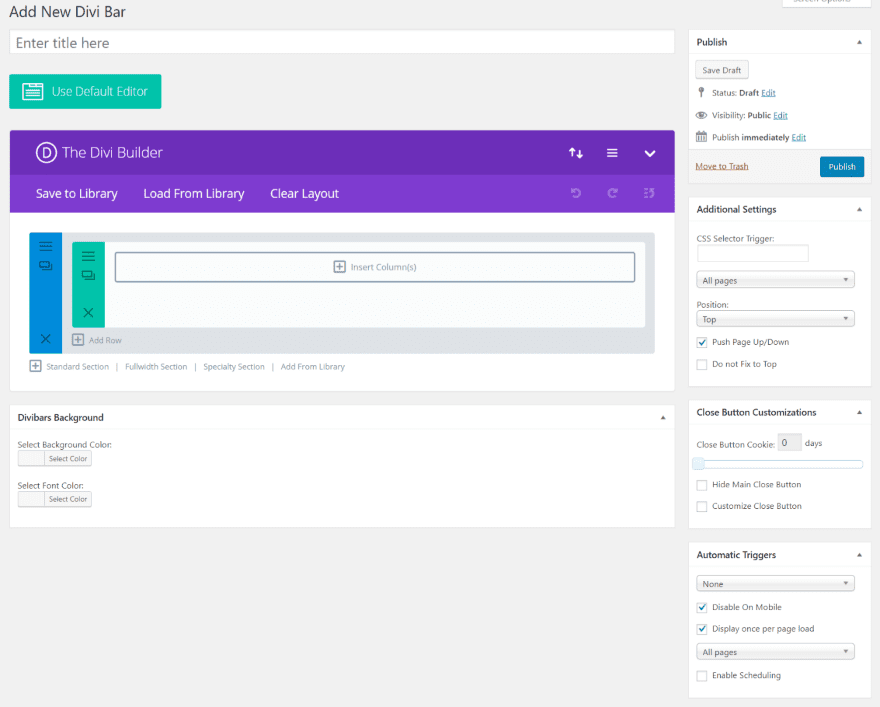Enable Do not Fix to Top
Screen dimensions: 880x707
tap(702, 365)
